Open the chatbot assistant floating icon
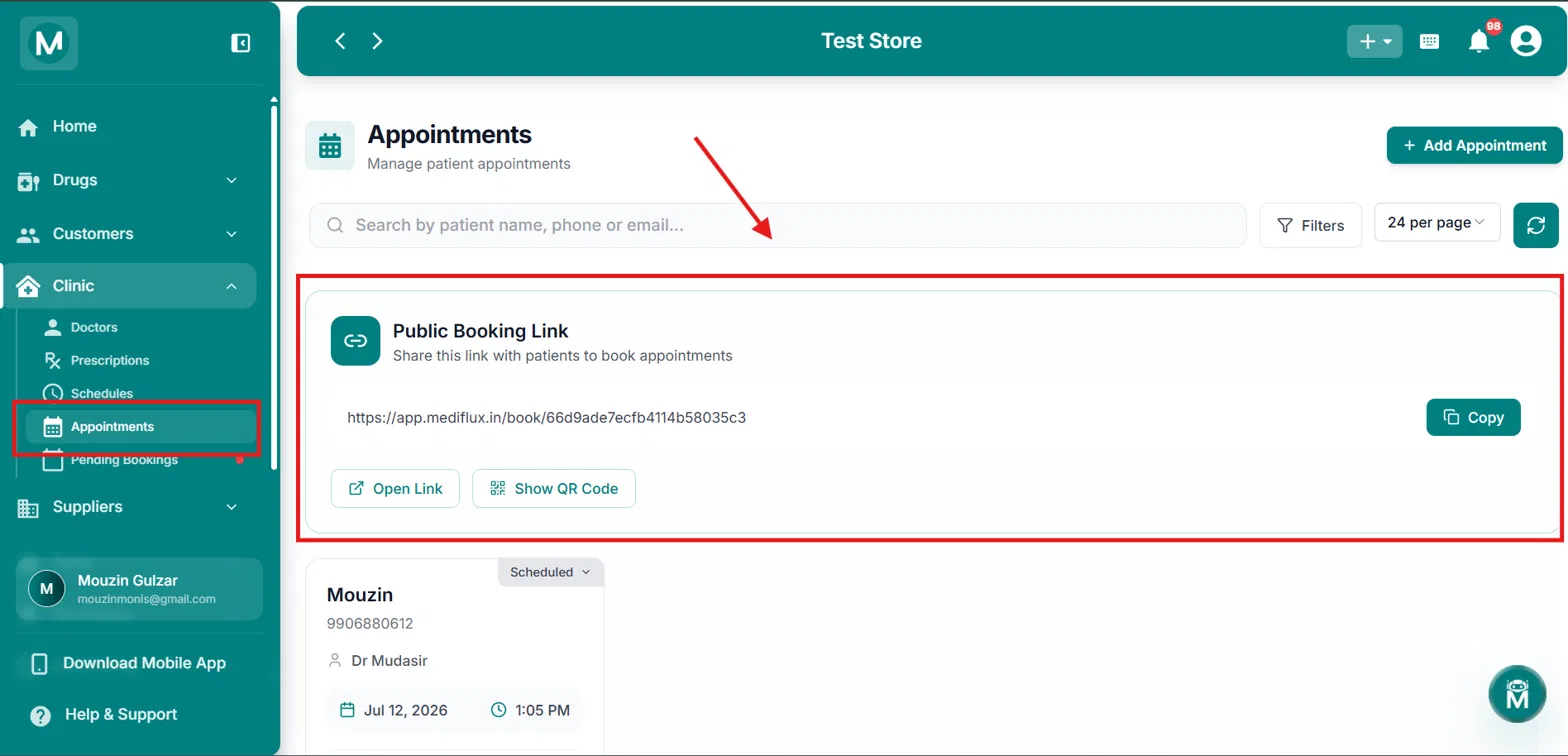 tap(1517, 694)
